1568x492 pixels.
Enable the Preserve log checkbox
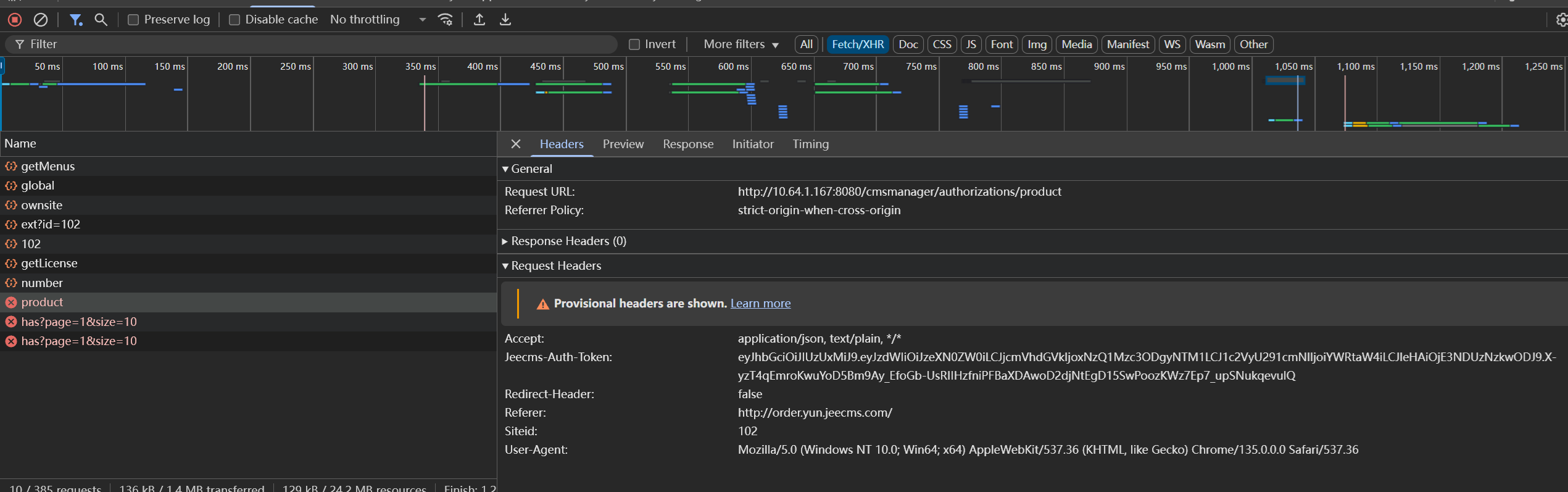coord(133,20)
